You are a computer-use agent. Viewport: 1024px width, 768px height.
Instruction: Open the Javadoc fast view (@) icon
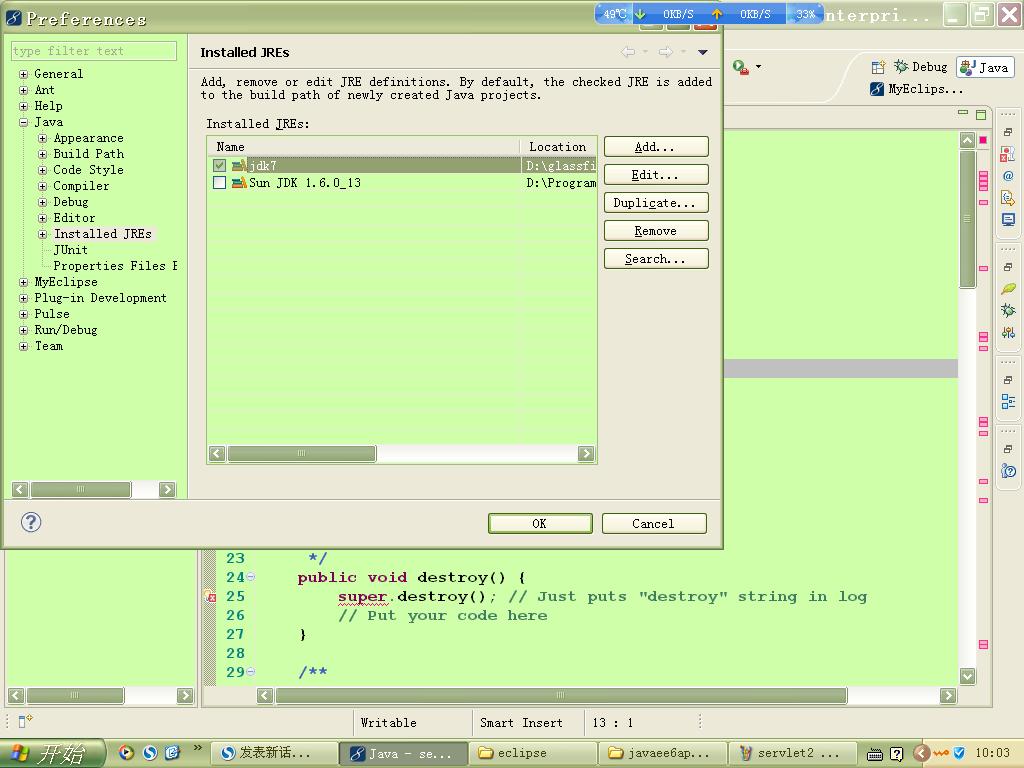(x=1008, y=176)
